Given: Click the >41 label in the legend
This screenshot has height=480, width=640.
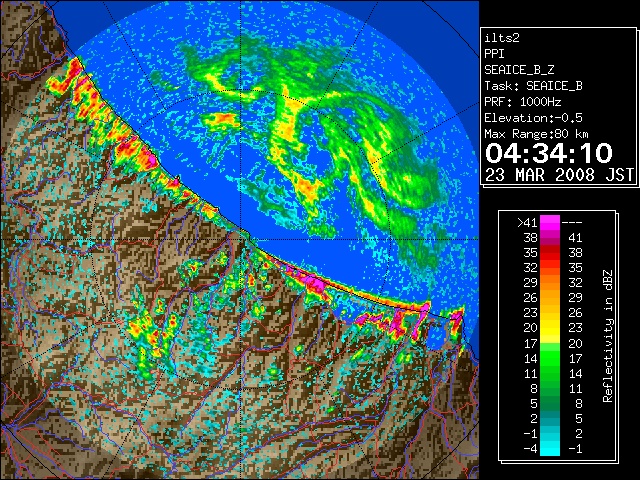Looking at the screenshot, I should 527,223.
